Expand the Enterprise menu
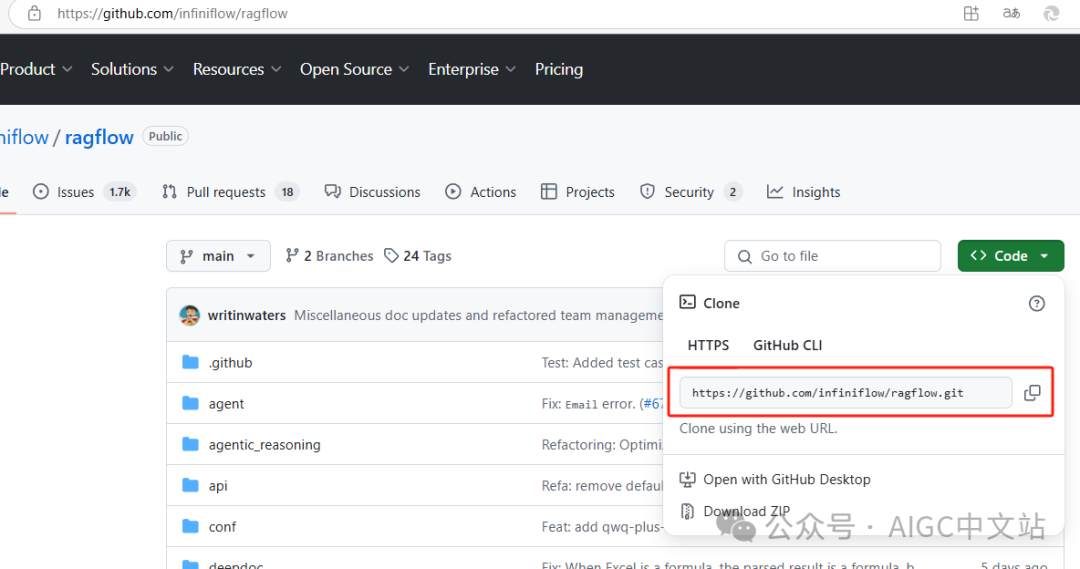The height and width of the screenshot is (569, 1080). [472, 69]
